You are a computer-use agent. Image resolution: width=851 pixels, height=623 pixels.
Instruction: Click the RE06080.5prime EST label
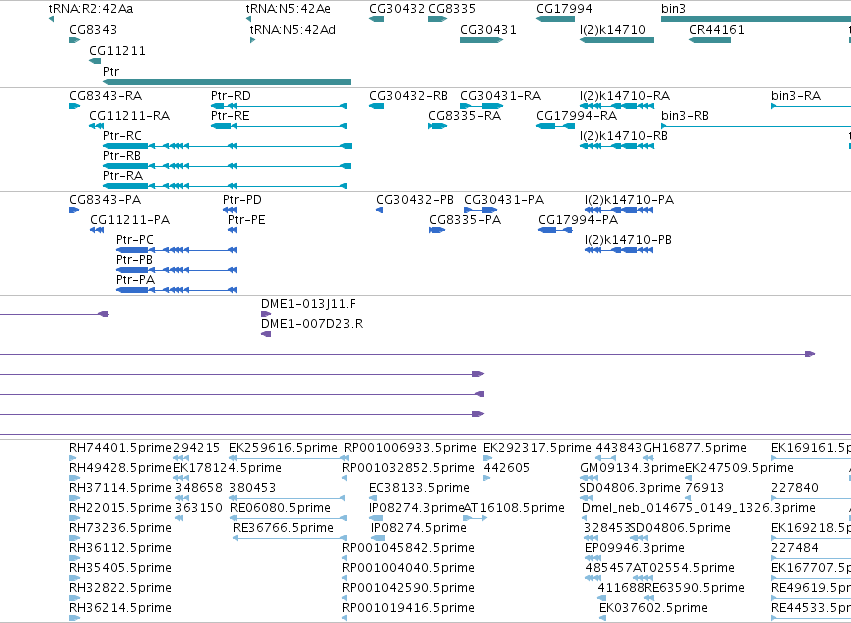281,508
